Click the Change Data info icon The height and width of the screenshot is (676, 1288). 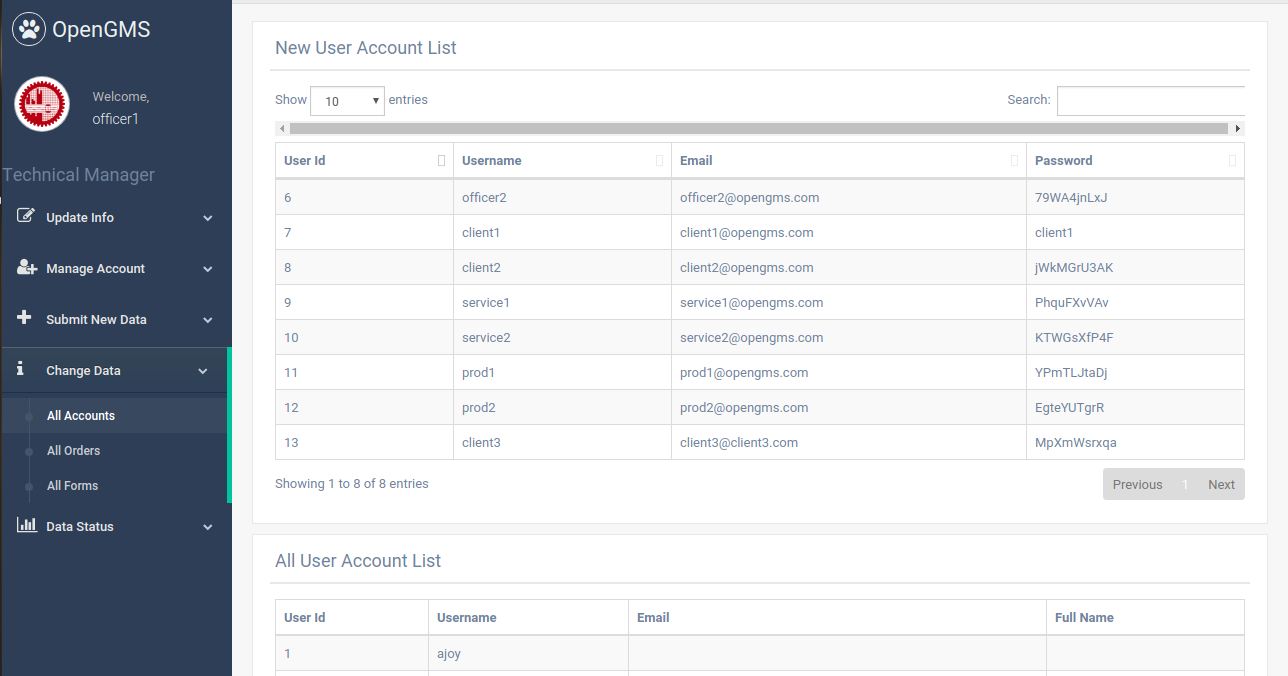[x=20, y=369]
